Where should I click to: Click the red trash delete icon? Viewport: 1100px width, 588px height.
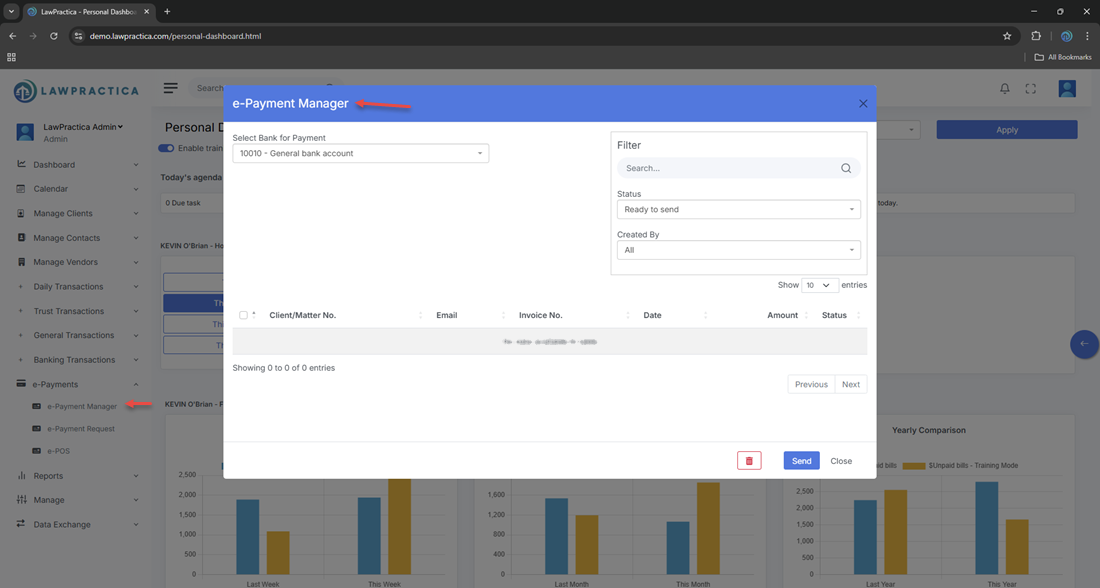tap(749, 461)
